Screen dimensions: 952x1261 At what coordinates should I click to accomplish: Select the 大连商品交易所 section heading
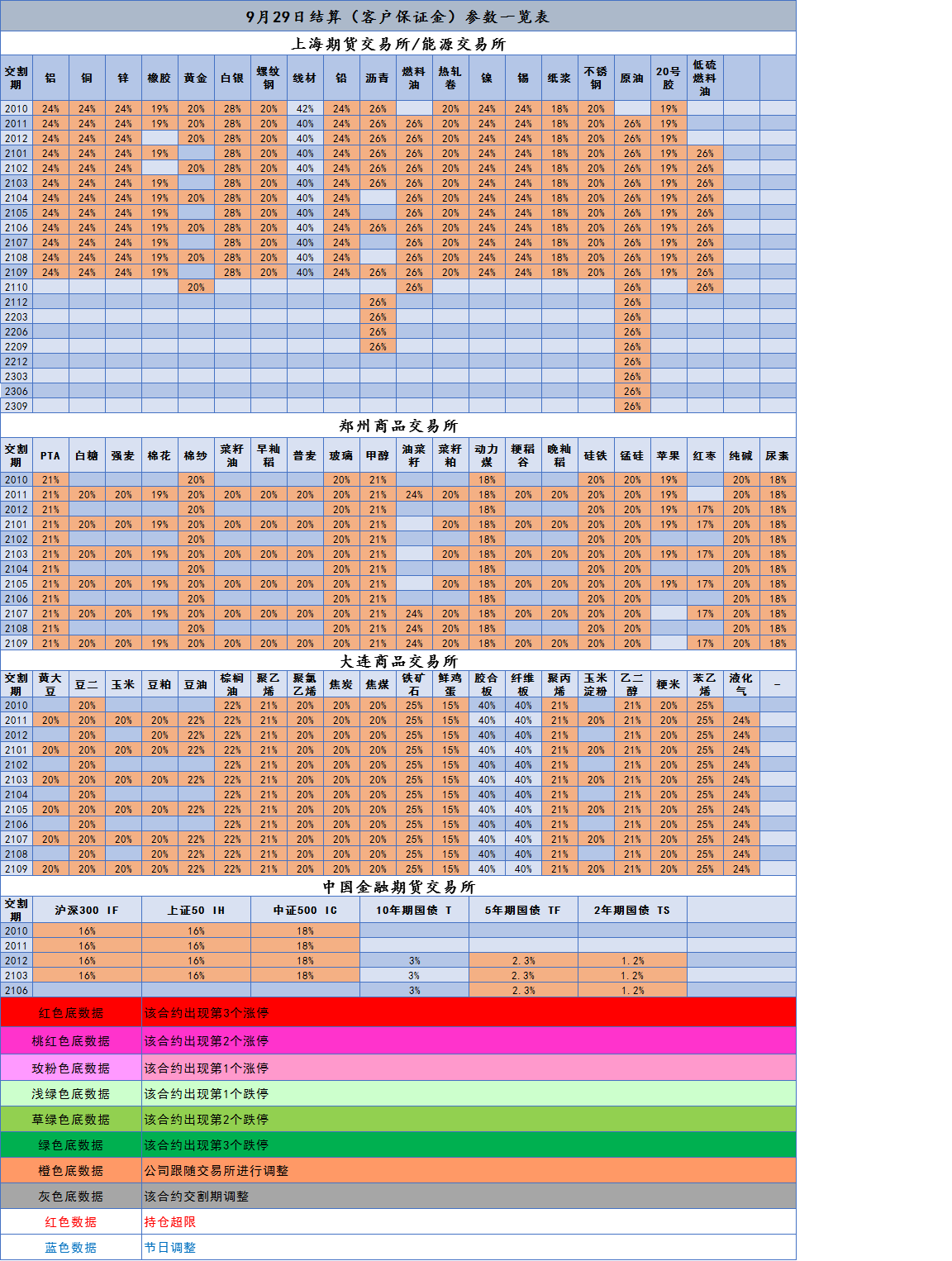click(x=397, y=661)
